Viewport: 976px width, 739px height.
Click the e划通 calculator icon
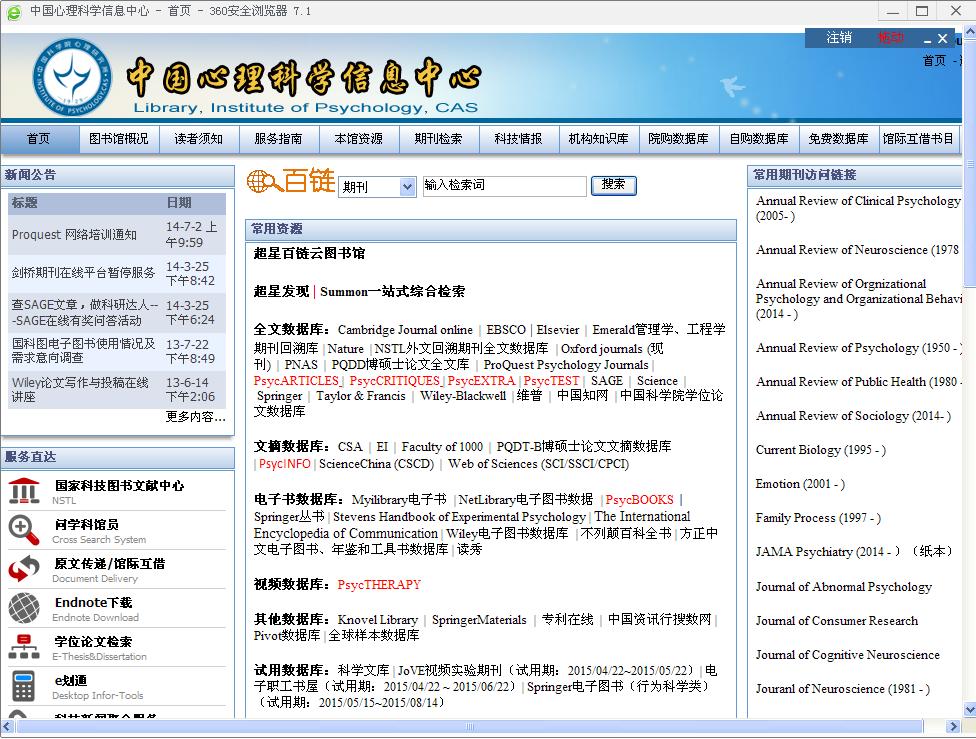[x=24, y=686]
